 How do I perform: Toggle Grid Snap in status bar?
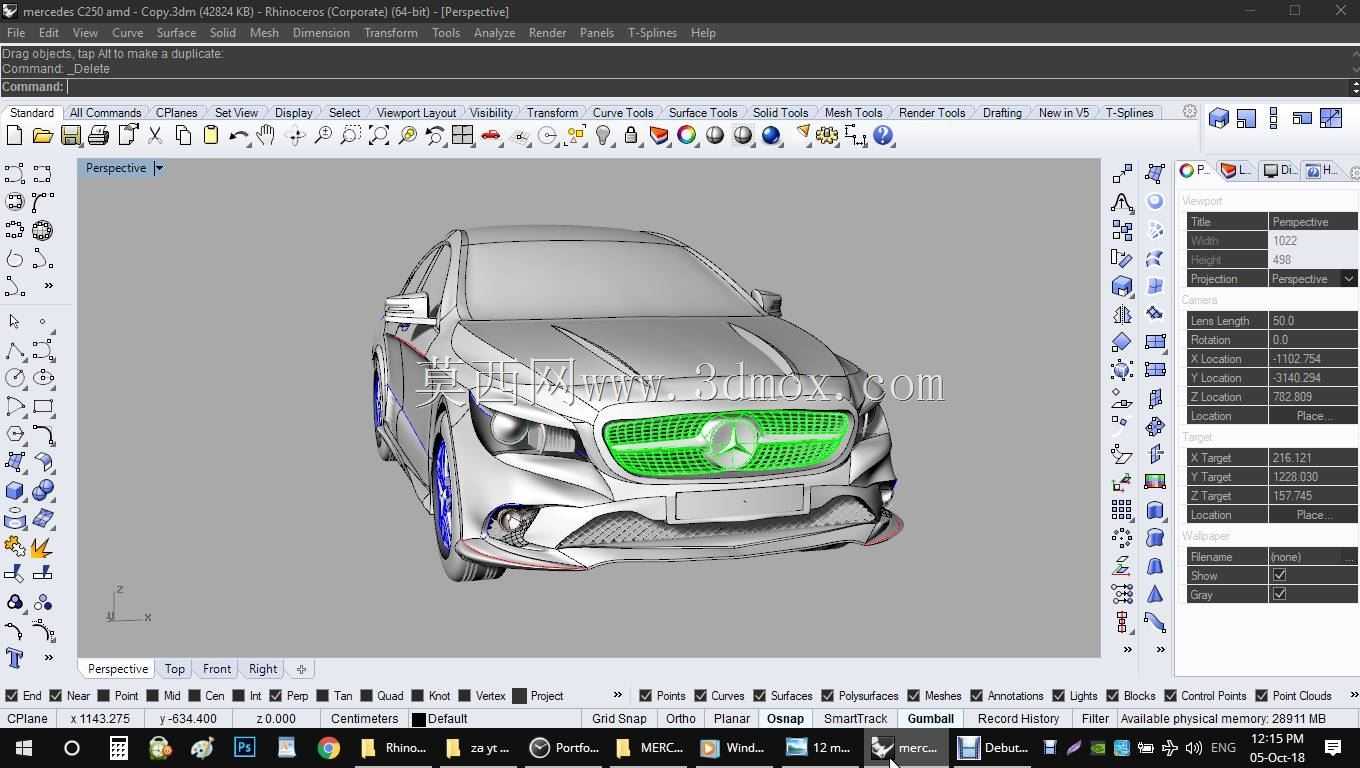coord(619,719)
